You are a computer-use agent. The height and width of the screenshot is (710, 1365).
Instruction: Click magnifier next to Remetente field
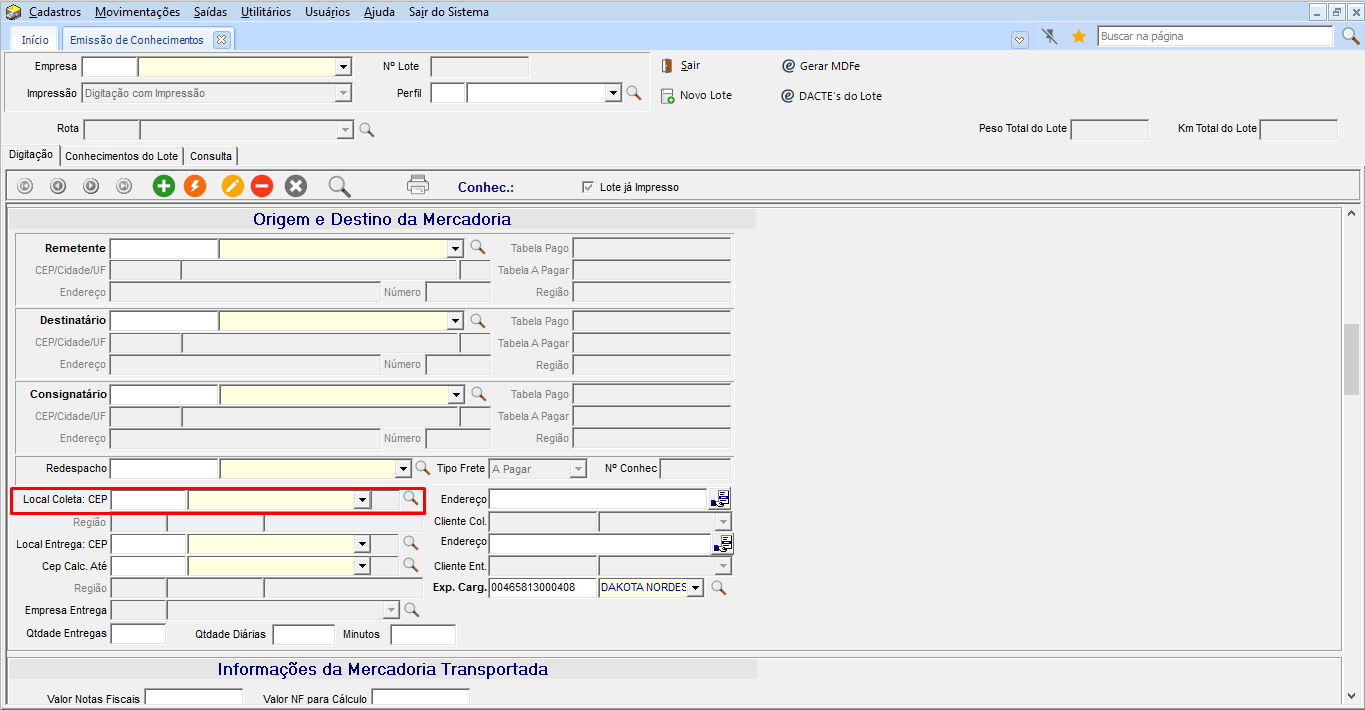pos(478,247)
